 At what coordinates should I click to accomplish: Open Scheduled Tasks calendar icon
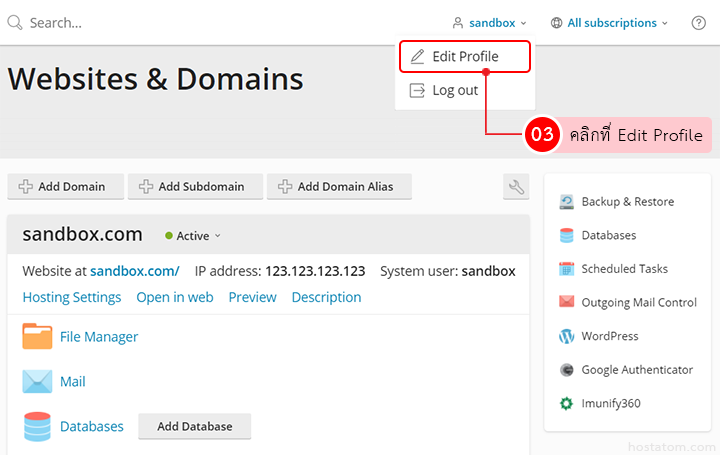coord(567,269)
